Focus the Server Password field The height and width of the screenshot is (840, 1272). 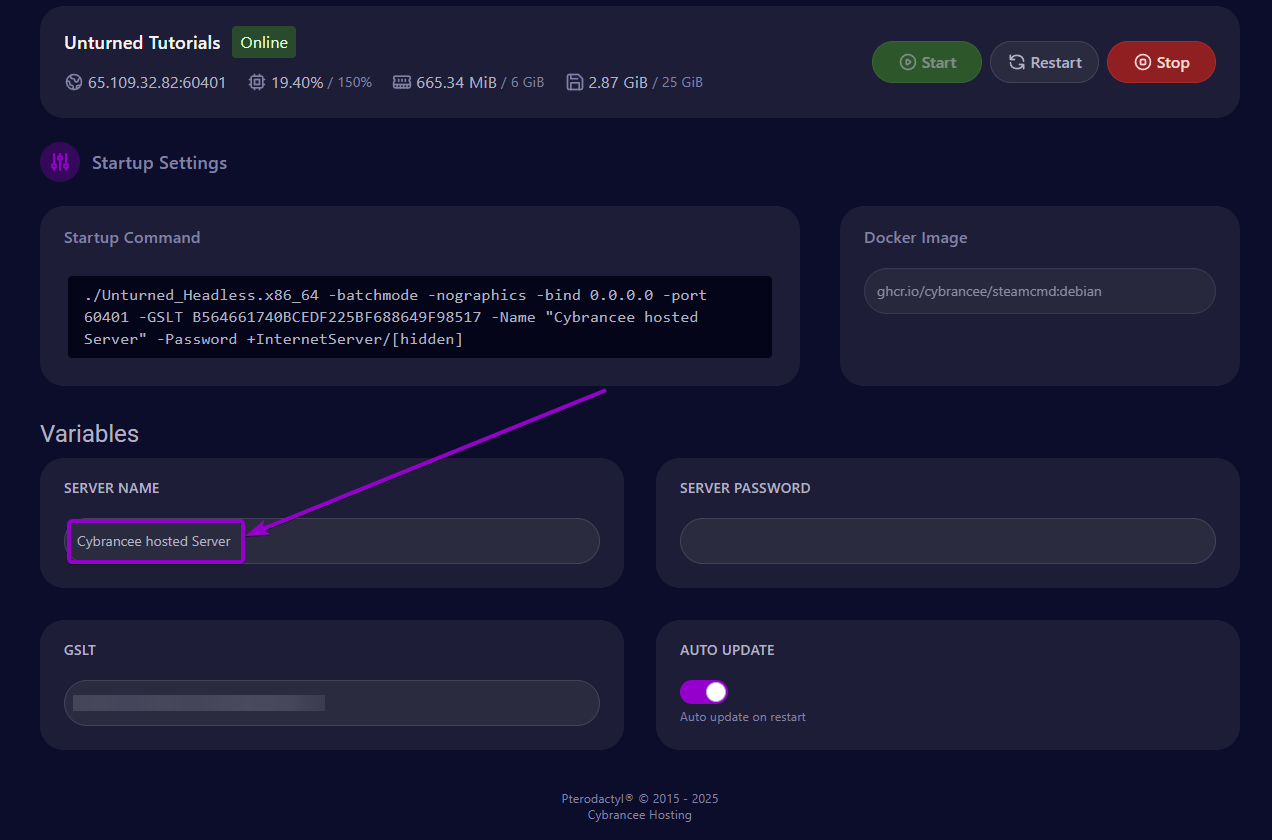pos(948,541)
